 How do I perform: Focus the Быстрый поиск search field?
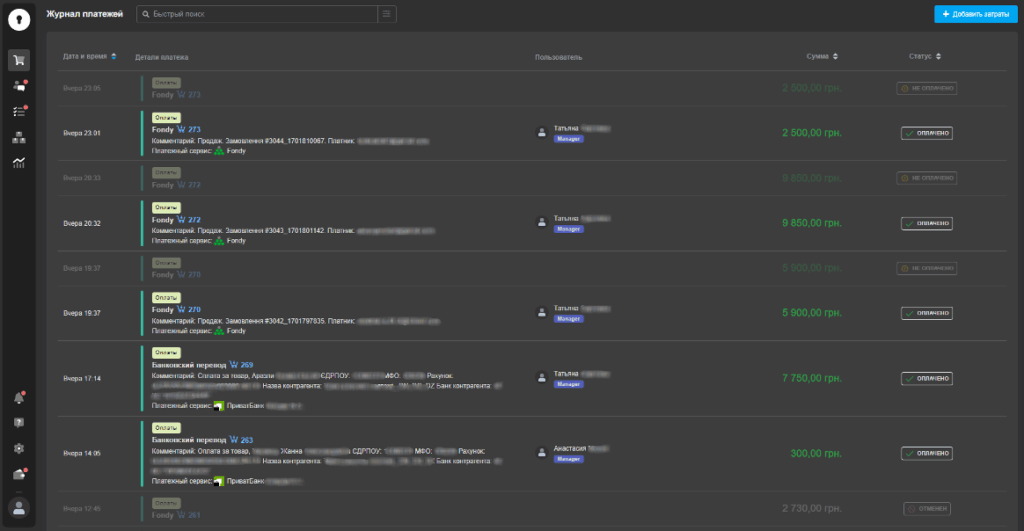[260, 14]
